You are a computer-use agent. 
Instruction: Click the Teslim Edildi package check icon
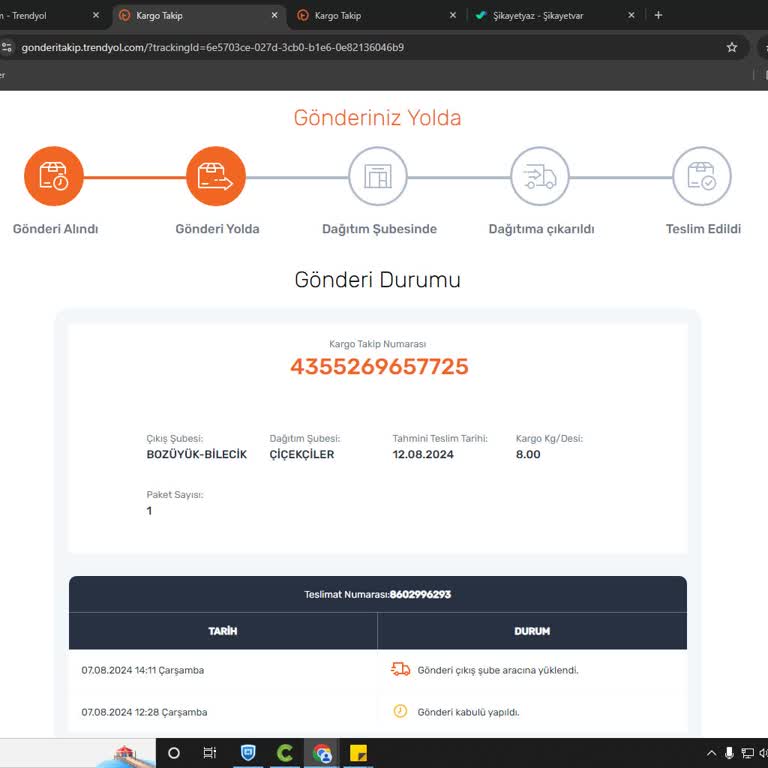coord(702,176)
